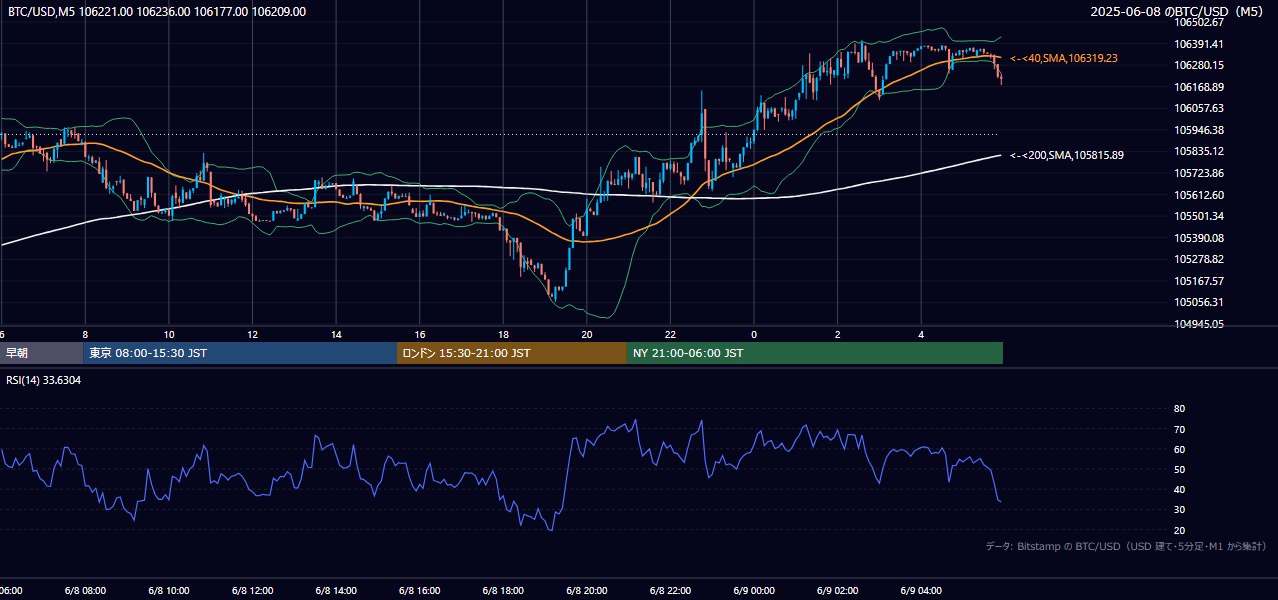The image size is (1278, 600).
Task: Click the Bitstamp data source note
Action: pos(1126,546)
